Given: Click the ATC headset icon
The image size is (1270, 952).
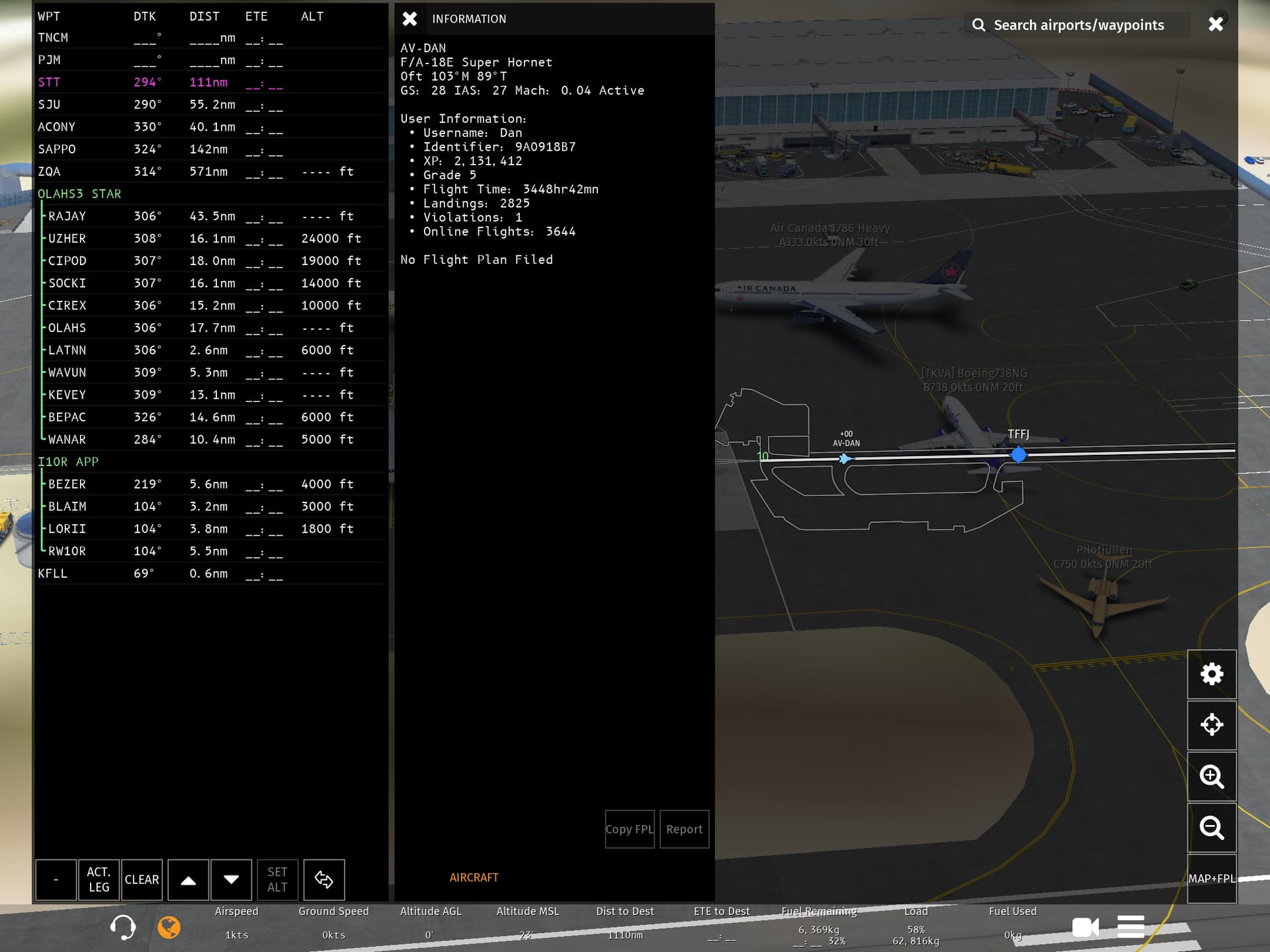Looking at the screenshot, I should [x=123, y=927].
